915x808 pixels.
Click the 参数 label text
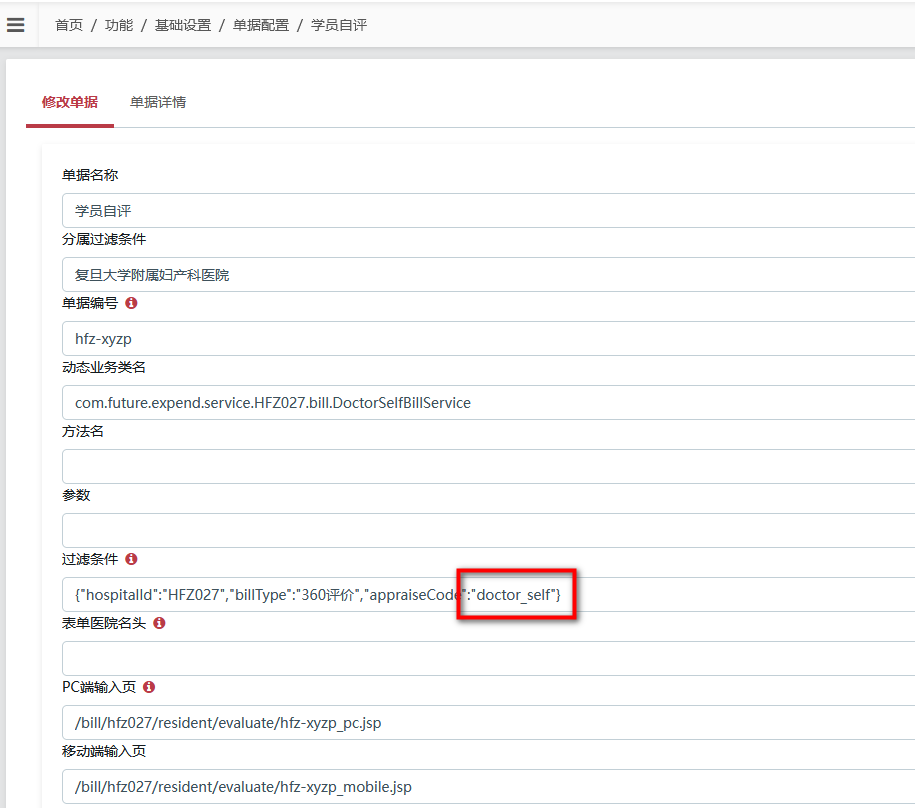tap(76, 495)
